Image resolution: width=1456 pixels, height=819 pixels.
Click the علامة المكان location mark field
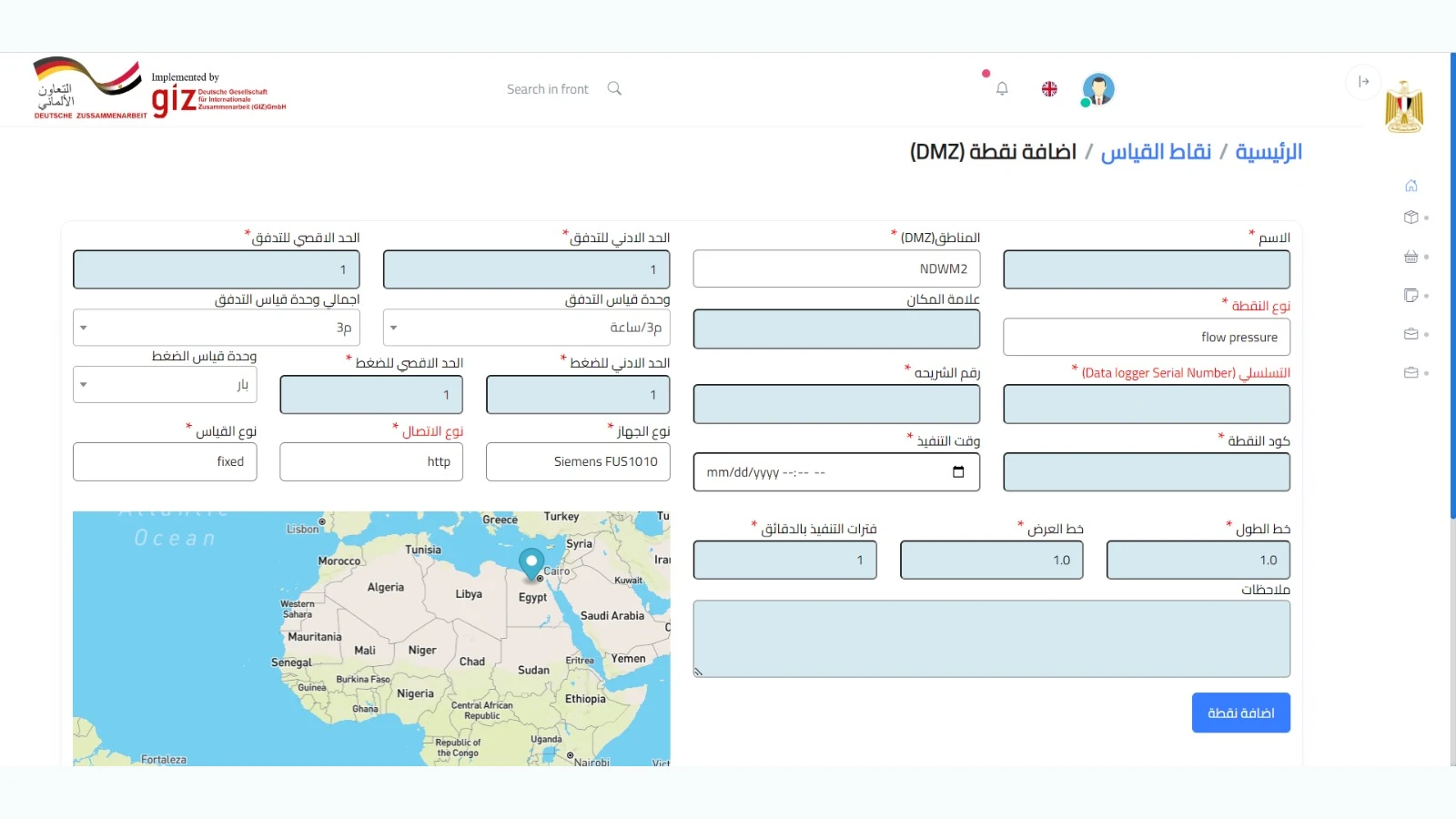[837, 329]
